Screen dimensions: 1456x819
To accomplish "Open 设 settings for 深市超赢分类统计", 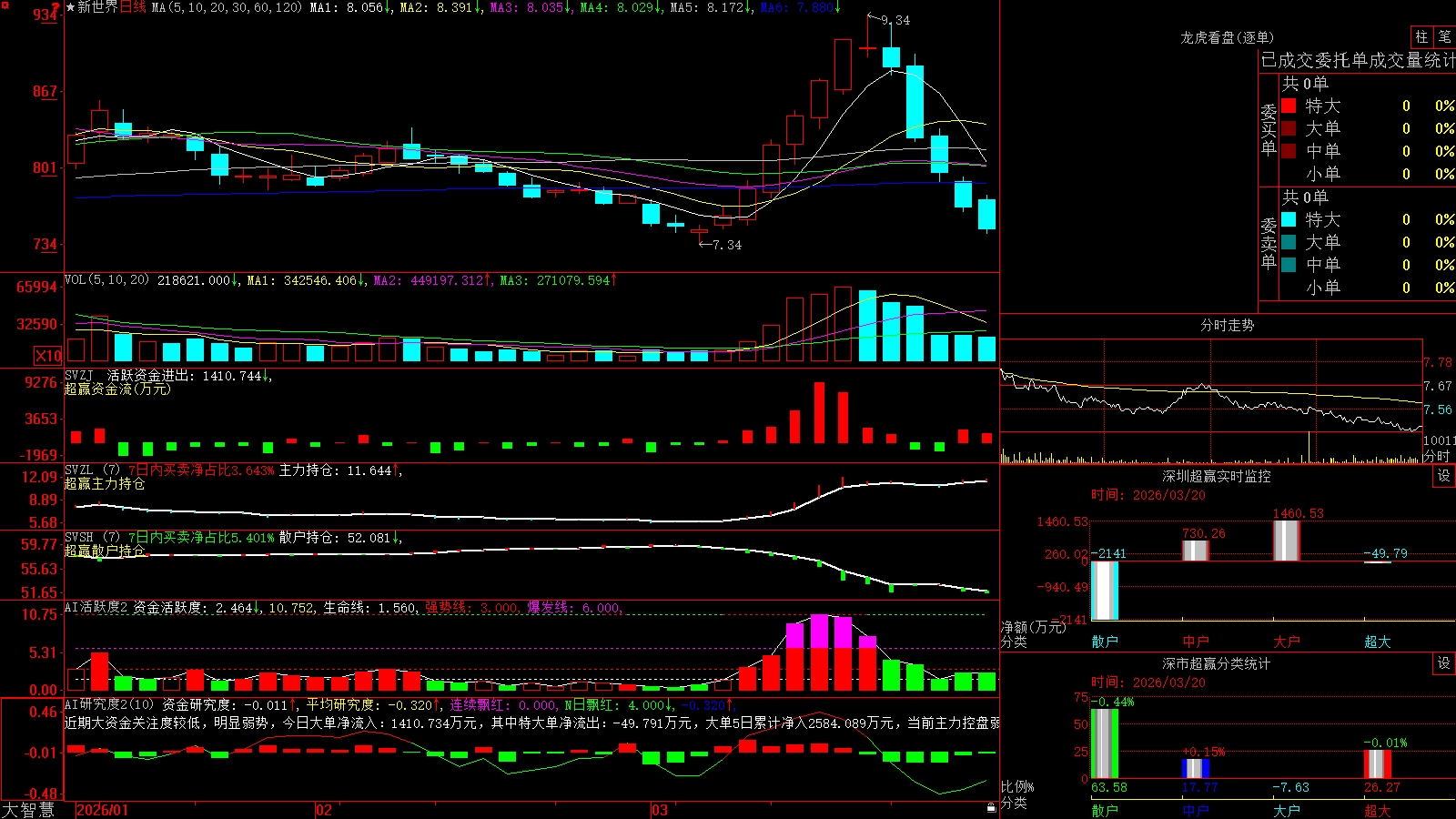I will pos(1444,663).
